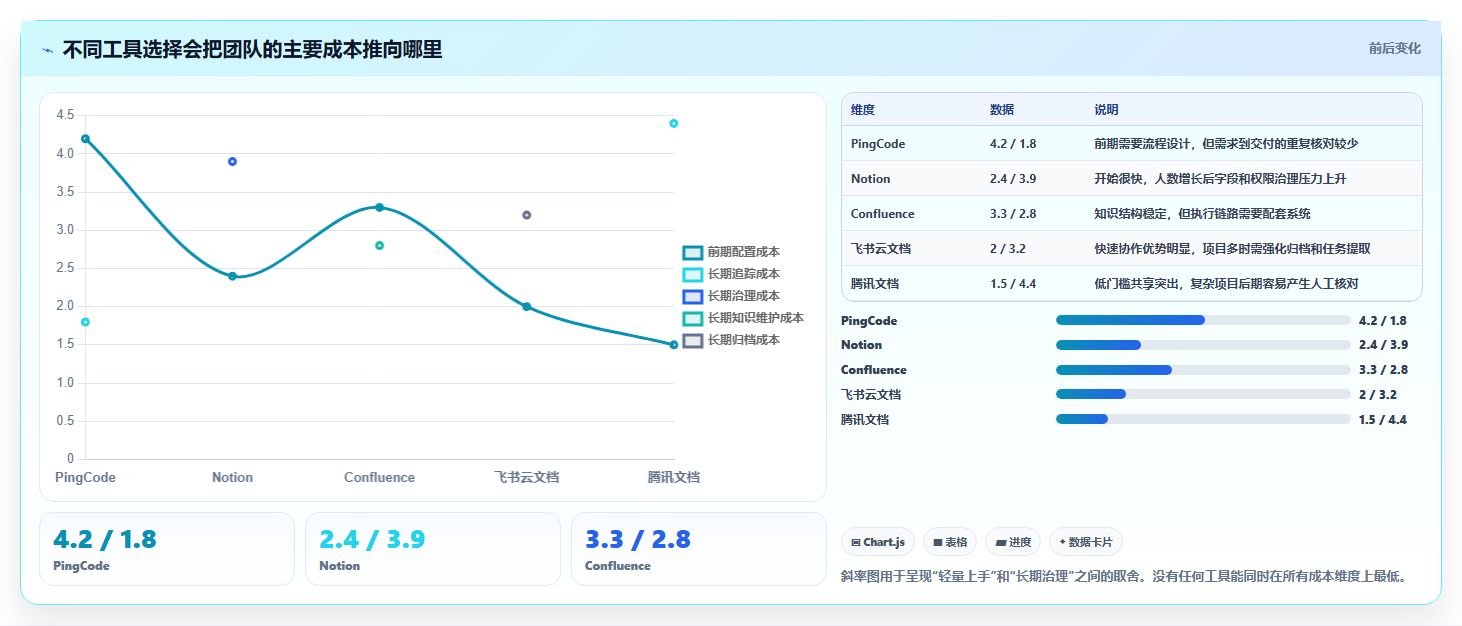Click the 说明 column header
1462x626 pixels.
1107,110
